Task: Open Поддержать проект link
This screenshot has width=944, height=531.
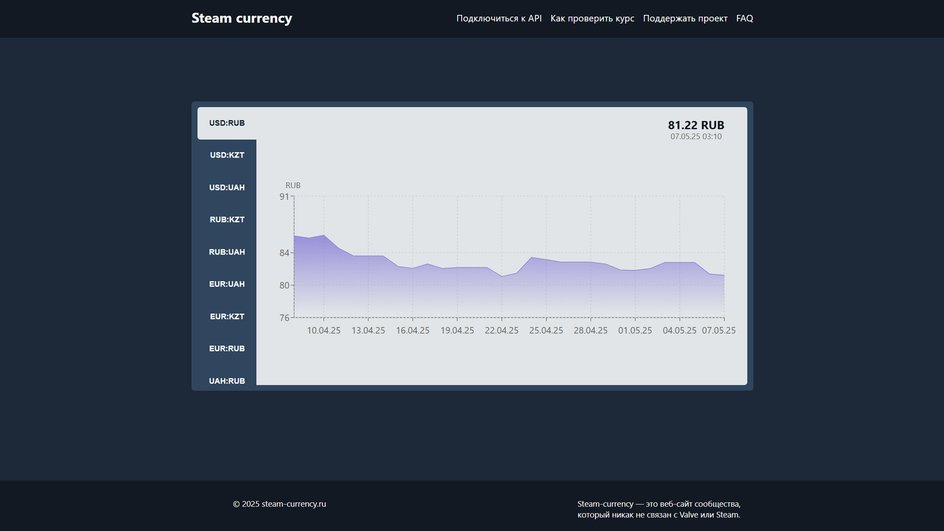Action: (x=685, y=19)
